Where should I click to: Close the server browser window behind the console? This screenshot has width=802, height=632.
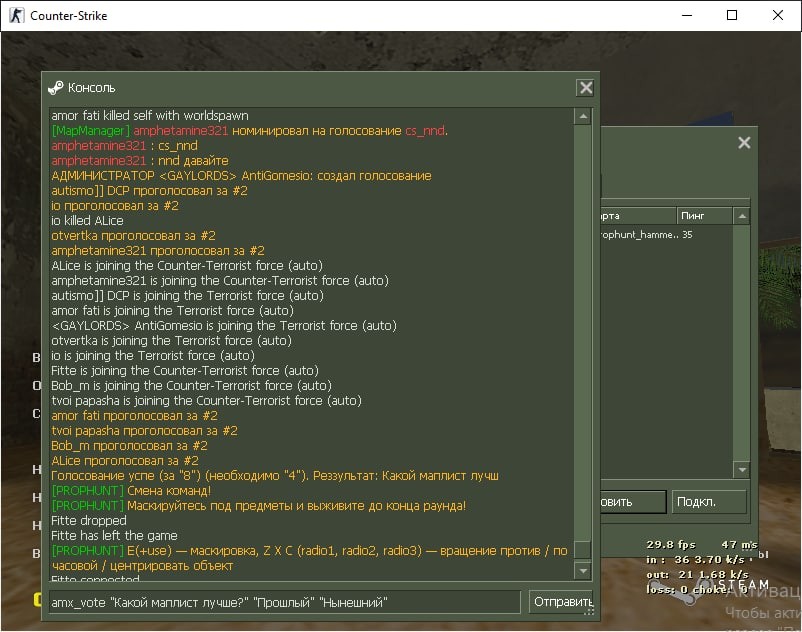click(x=744, y=143)
